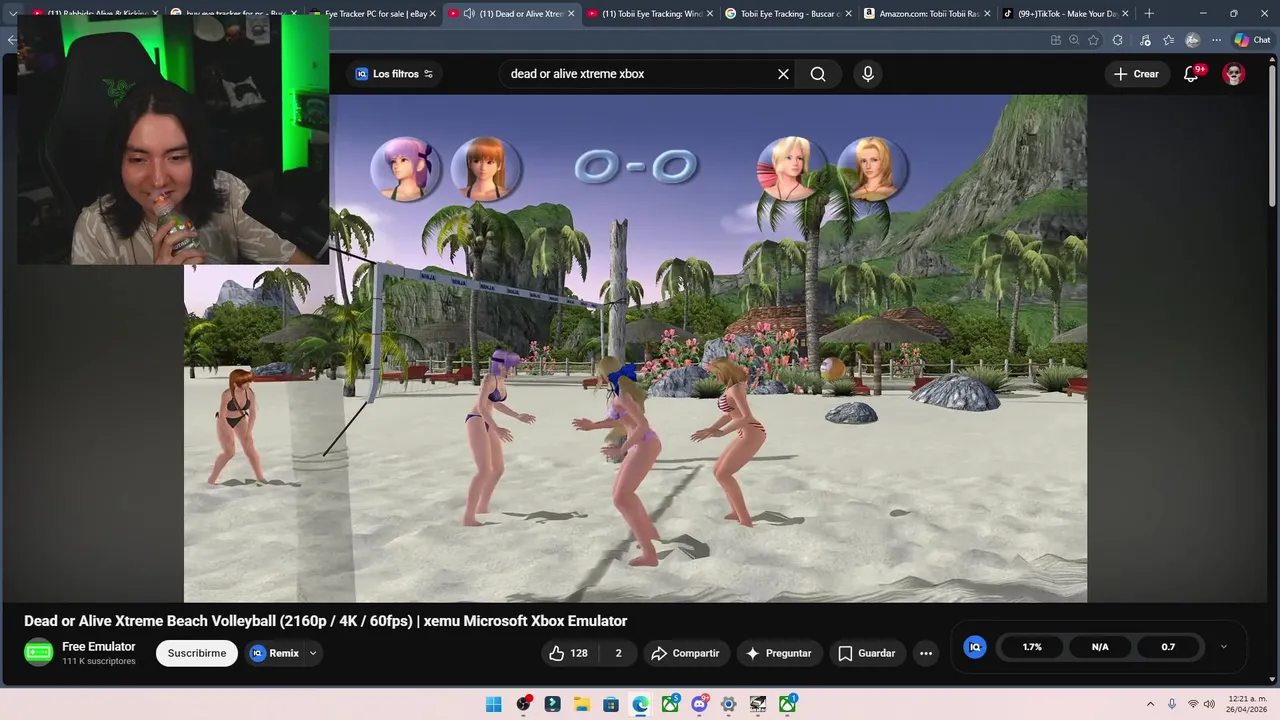Click the media control music-note icon in Edge
This screenshot has width=1280, height=720.
[1144, 40]
